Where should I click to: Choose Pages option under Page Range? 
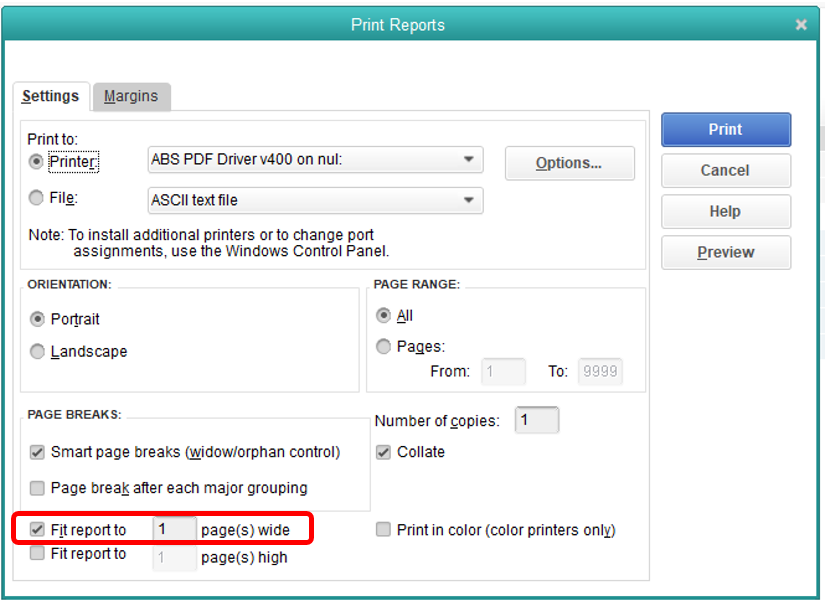pos(383,346)
